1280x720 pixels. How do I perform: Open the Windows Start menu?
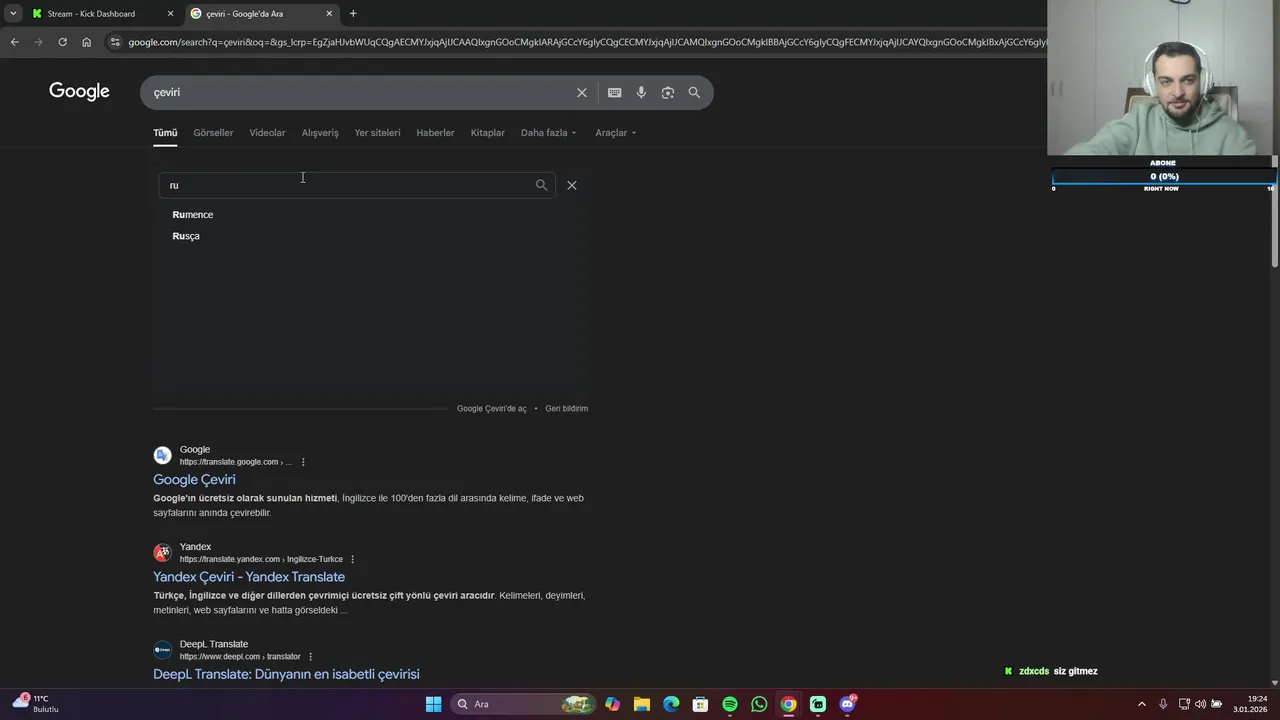point(433,704)
